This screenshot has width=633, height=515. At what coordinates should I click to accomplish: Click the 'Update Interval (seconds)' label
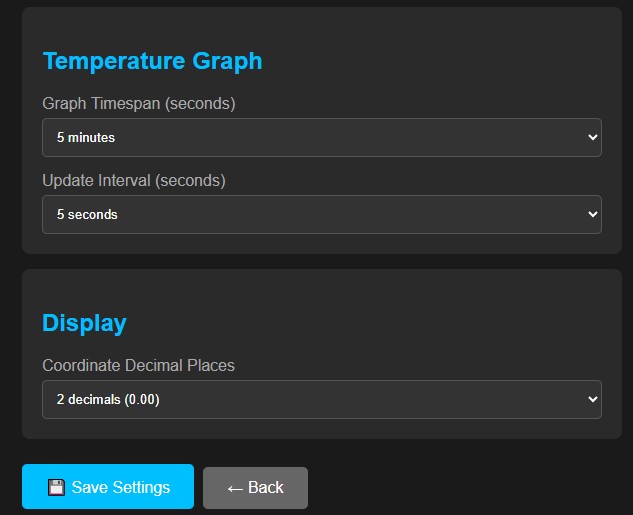[134, 181]
